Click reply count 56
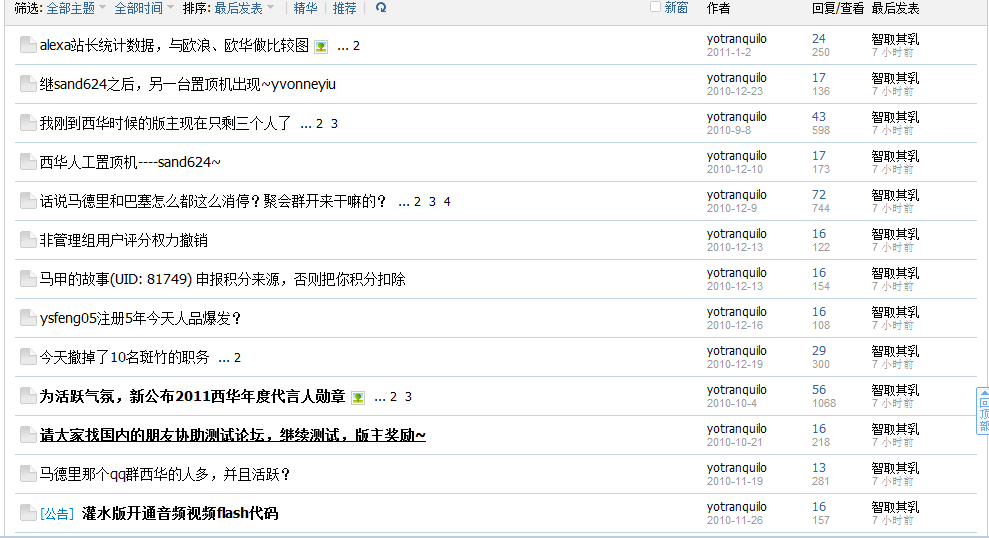Image resolution: width=989 pixels, height=538 pixels. click(819, 390)
